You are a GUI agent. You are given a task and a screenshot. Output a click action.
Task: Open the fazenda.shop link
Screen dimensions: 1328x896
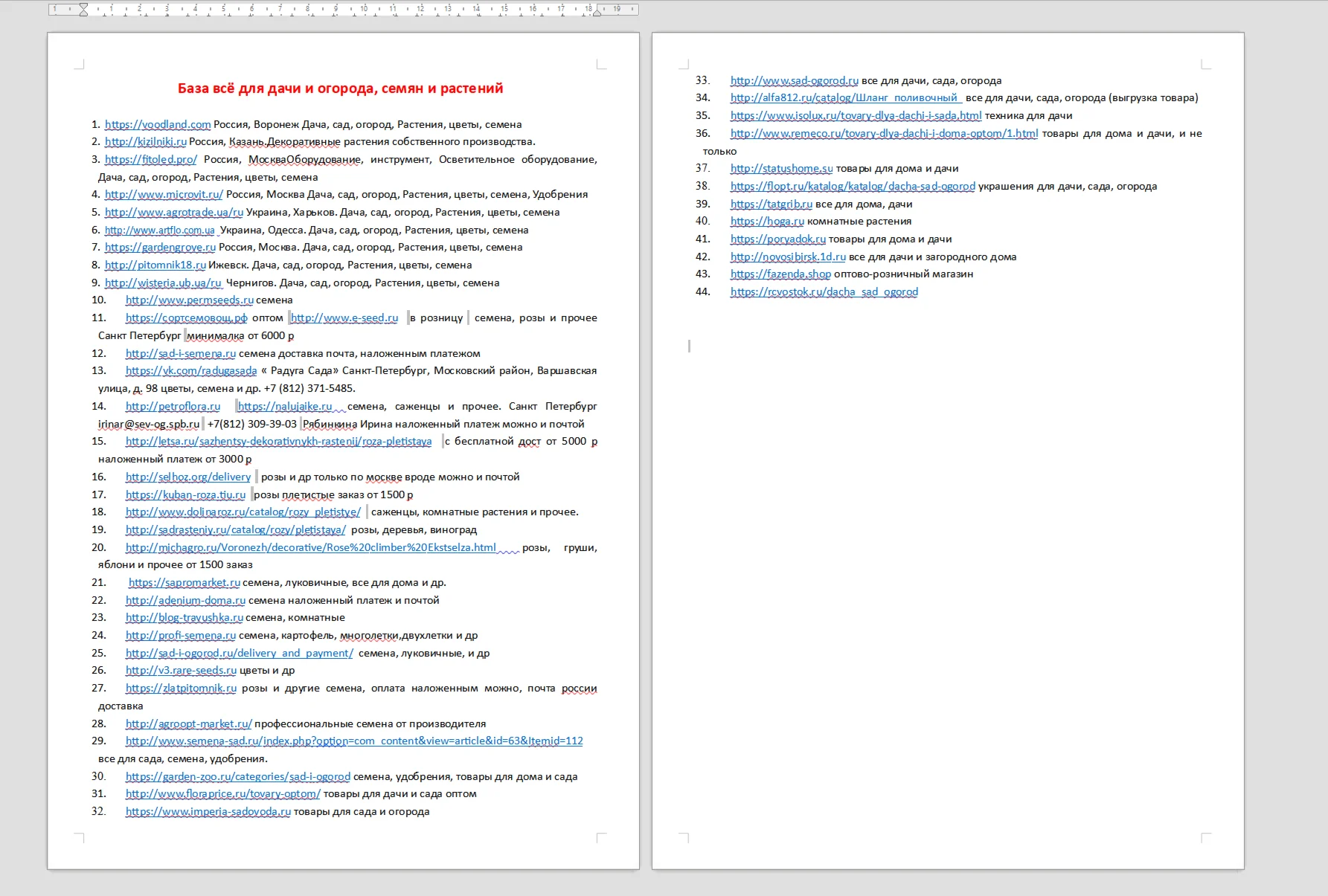click(x=780, y=274)
